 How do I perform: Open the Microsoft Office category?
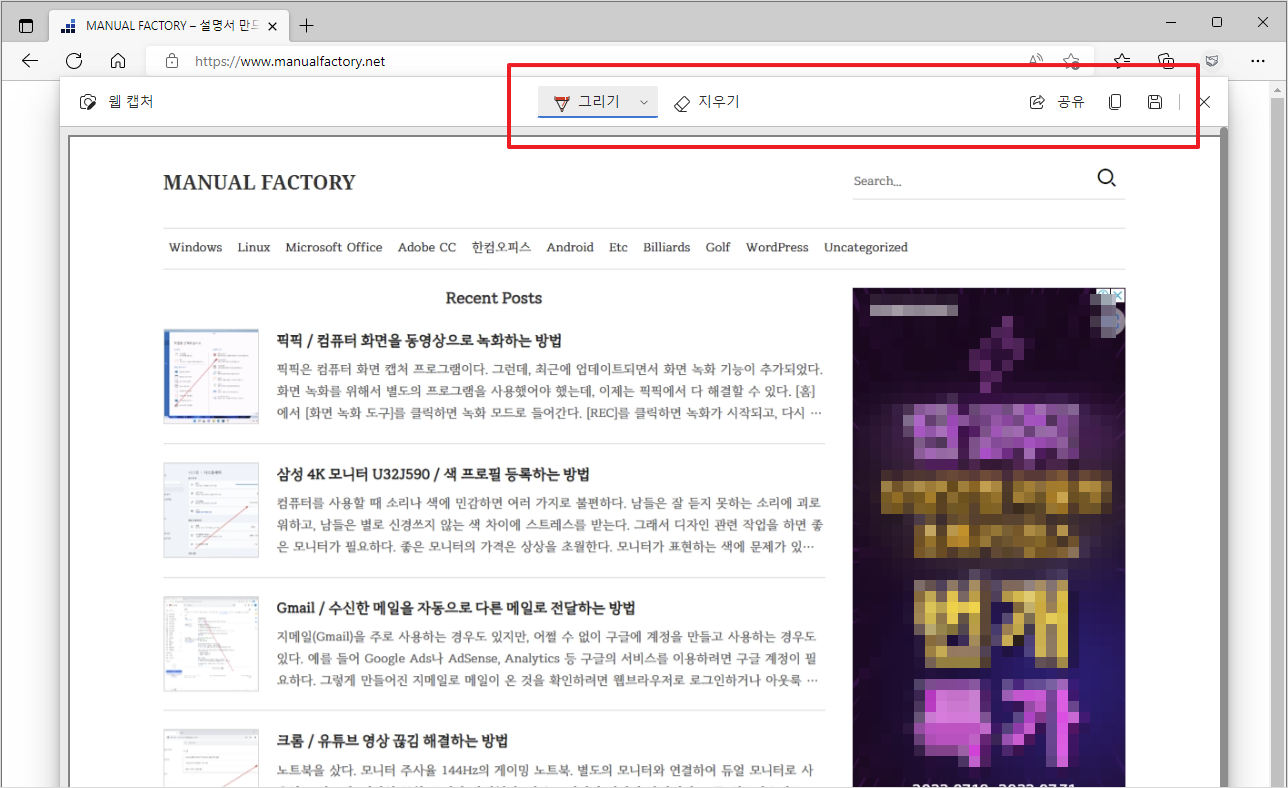pyautogui.click(x=334, y=247)
